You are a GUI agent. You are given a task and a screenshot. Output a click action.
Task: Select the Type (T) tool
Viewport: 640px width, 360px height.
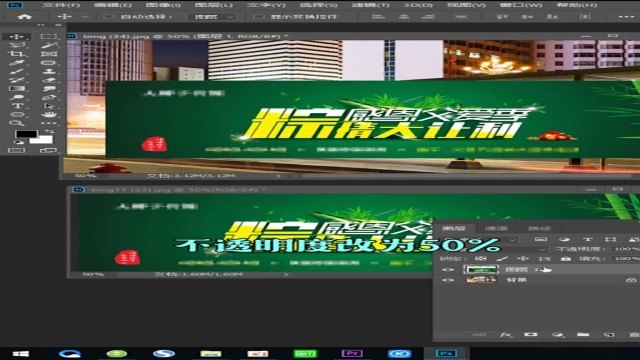17,106
